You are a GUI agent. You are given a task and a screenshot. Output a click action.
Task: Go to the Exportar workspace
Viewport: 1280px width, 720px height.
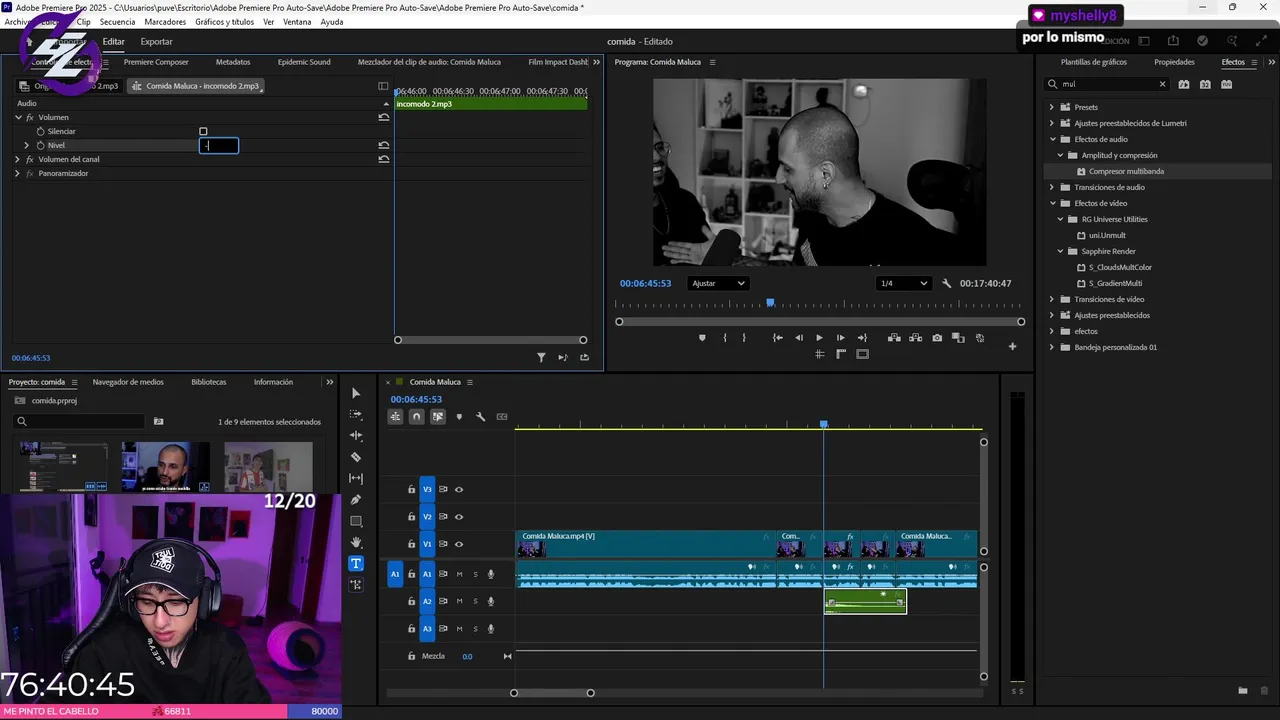[156, 41]
